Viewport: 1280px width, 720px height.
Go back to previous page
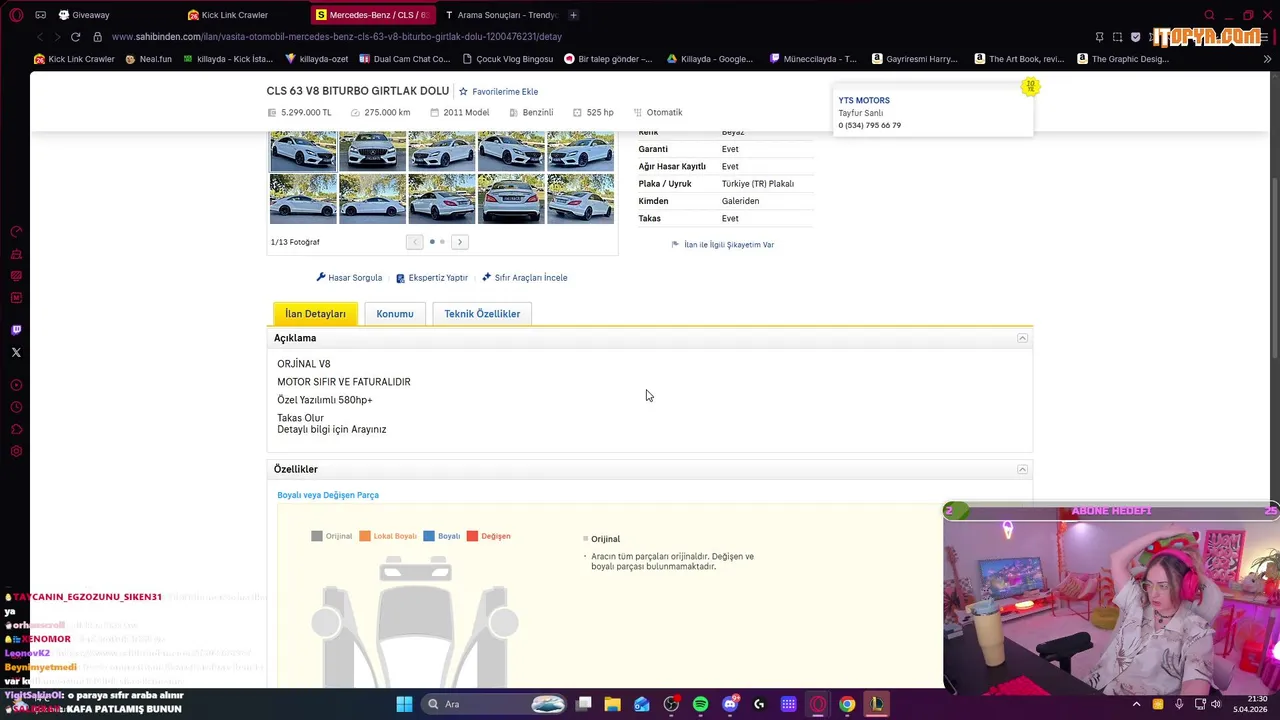40,37
